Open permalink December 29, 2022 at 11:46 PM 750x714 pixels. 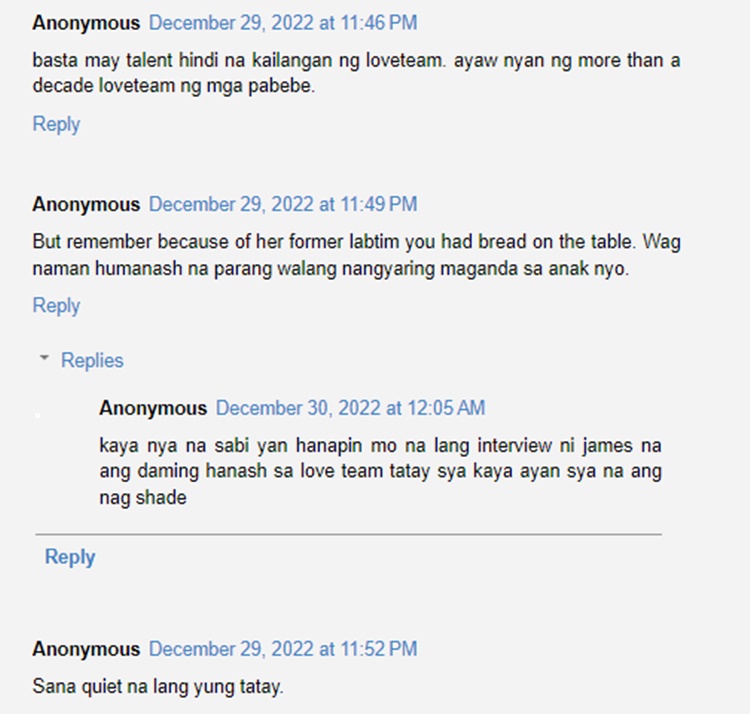tap(283, 23)
